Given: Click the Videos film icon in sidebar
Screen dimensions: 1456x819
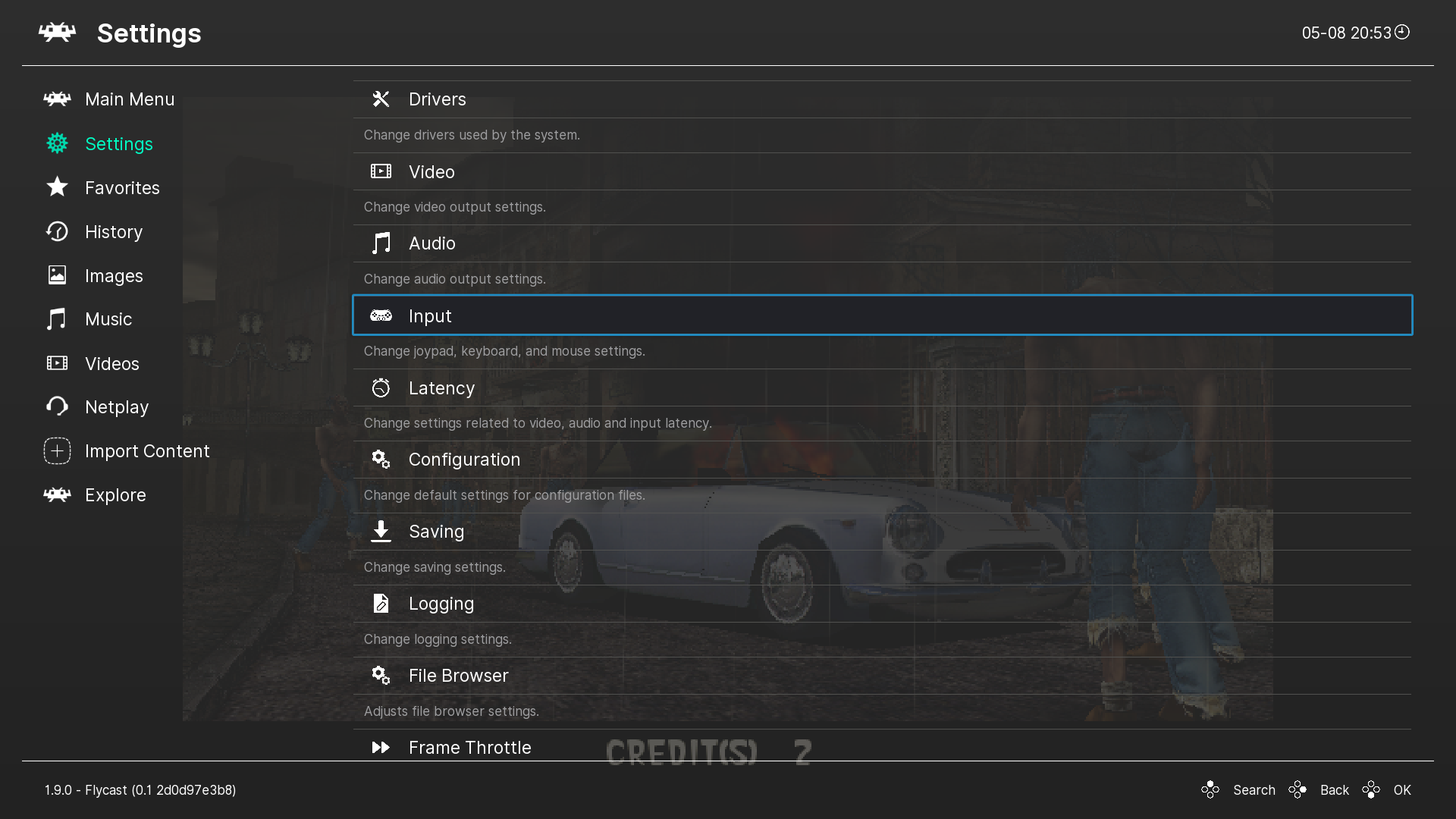Looking at the screenshot, I should (57, 363).
